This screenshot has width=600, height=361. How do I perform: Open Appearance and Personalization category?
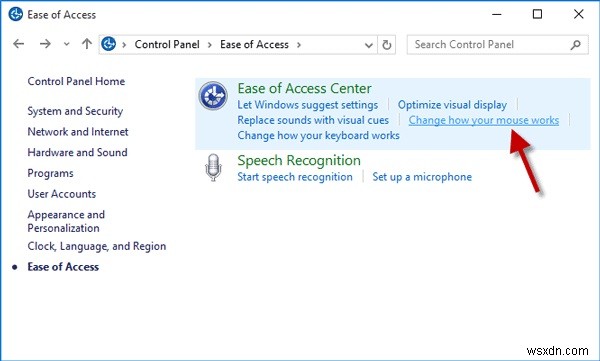(66, 221)
